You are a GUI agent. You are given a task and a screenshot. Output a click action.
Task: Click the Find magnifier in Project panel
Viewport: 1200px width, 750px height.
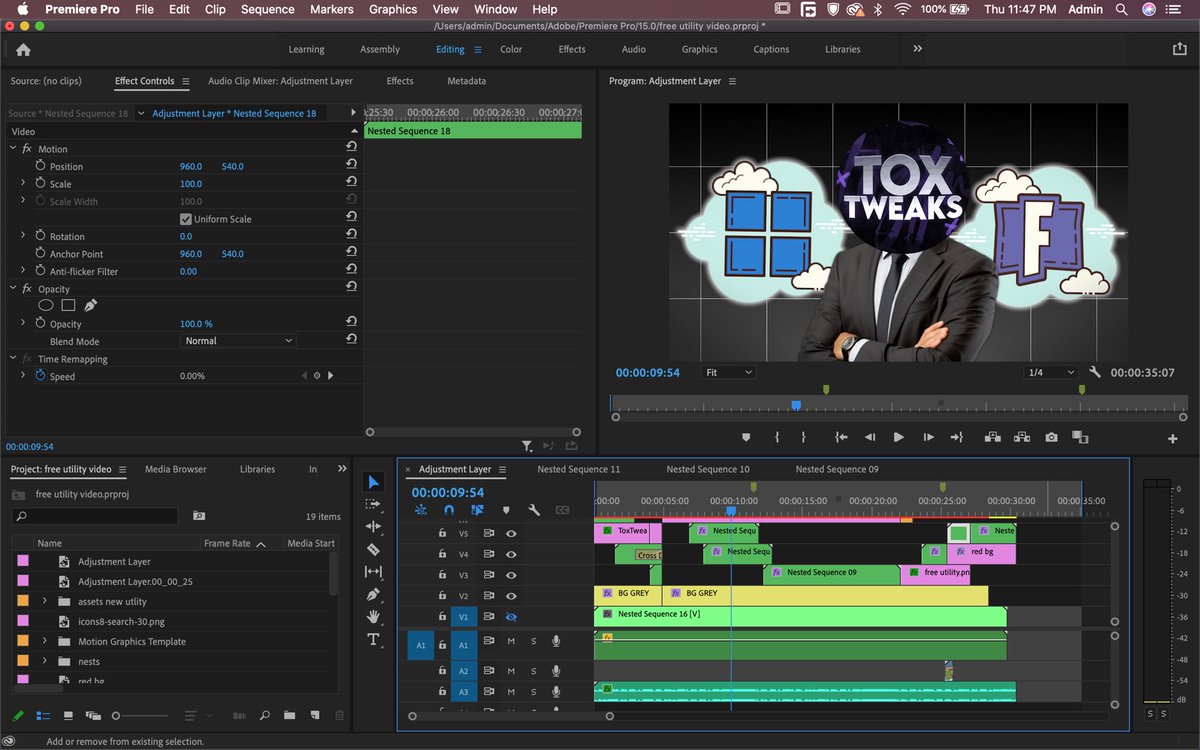tap(265, 715)
